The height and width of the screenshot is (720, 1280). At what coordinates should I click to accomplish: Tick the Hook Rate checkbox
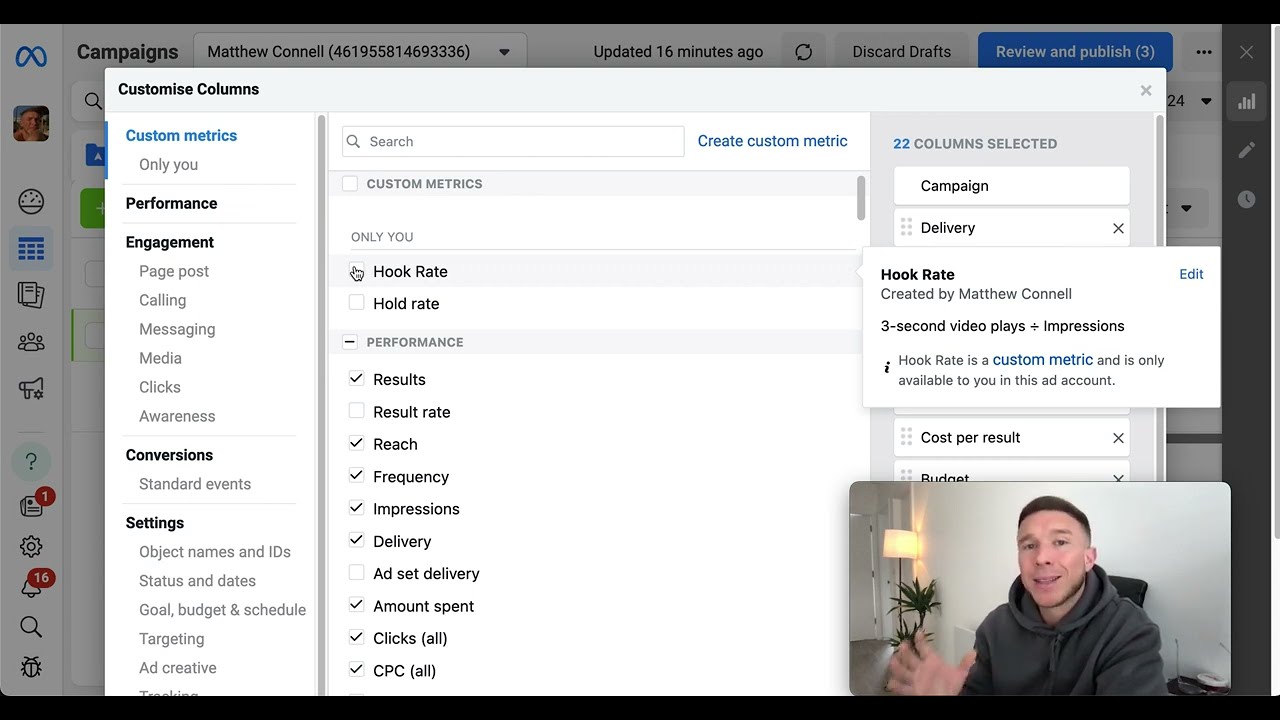[x=356, y=271]
